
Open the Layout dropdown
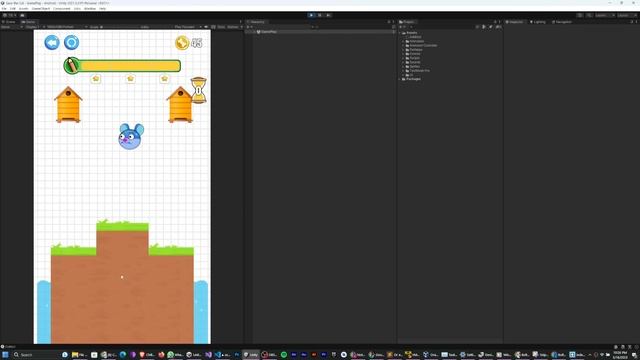[626, 15]
